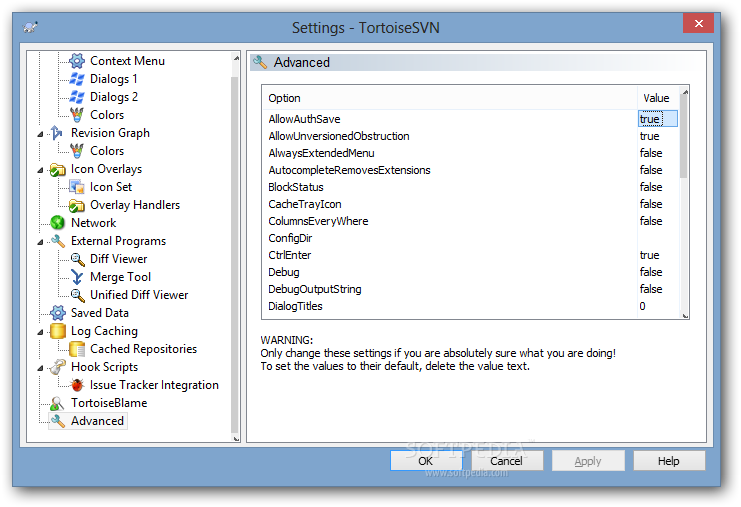Click the tree scrollbar up arrow

236,58
